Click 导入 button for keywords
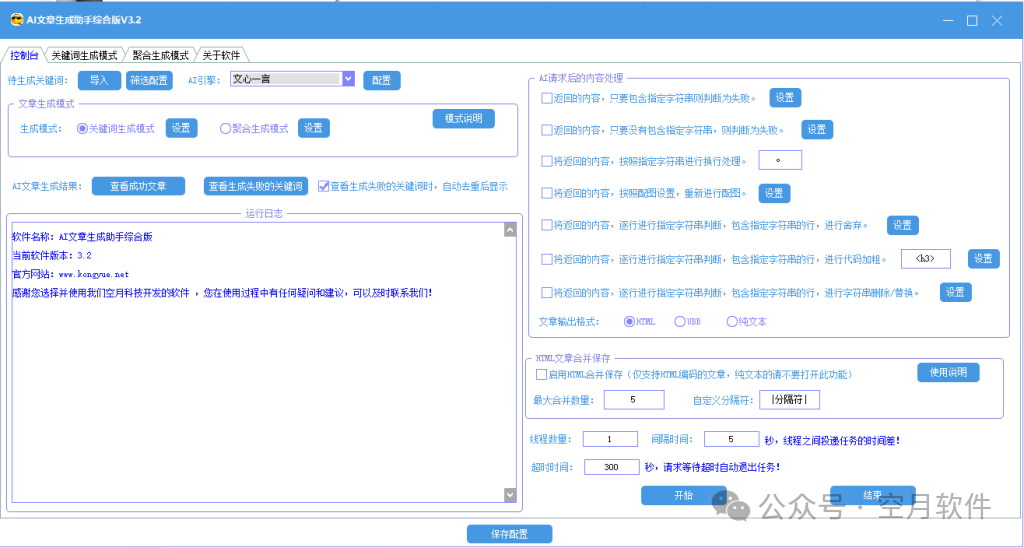Image resolution: width=1024 pixels, height=548 pixels. click(x=99, y=80)
